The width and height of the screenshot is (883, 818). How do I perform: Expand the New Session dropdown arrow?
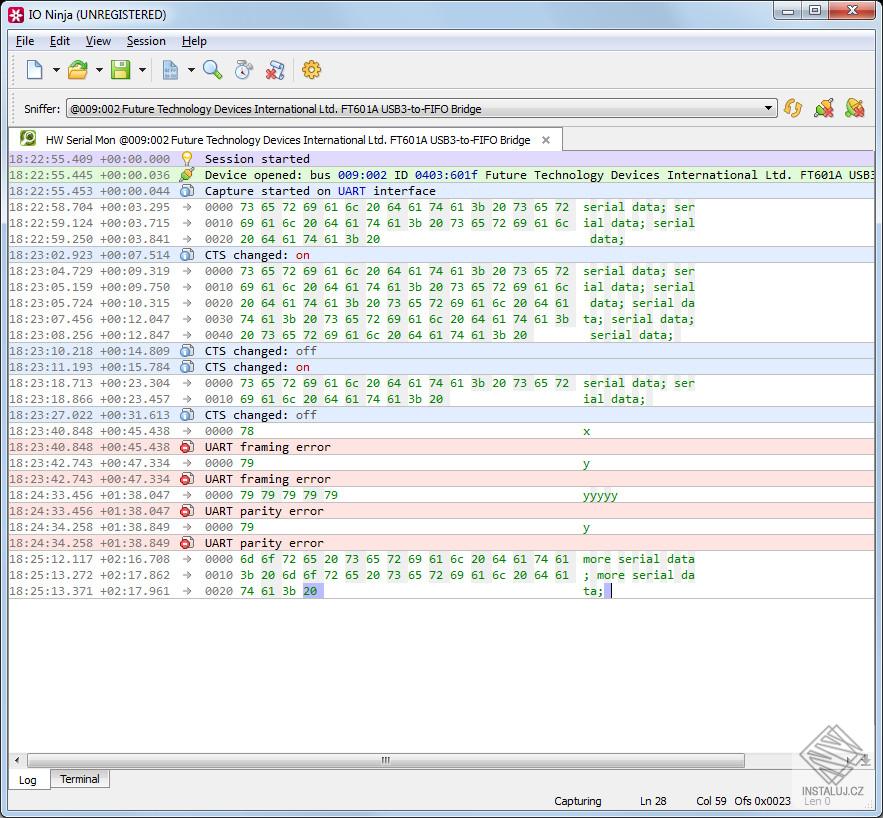(56, 70)
